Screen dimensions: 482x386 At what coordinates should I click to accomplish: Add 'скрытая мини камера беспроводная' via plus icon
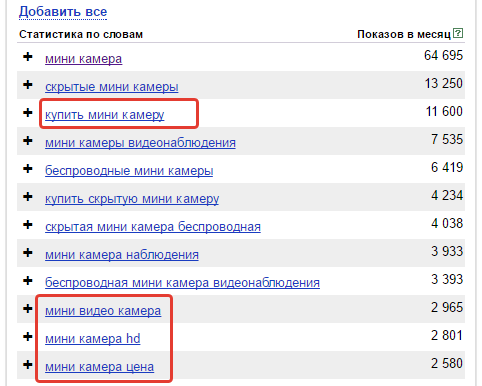pos(28,225)
